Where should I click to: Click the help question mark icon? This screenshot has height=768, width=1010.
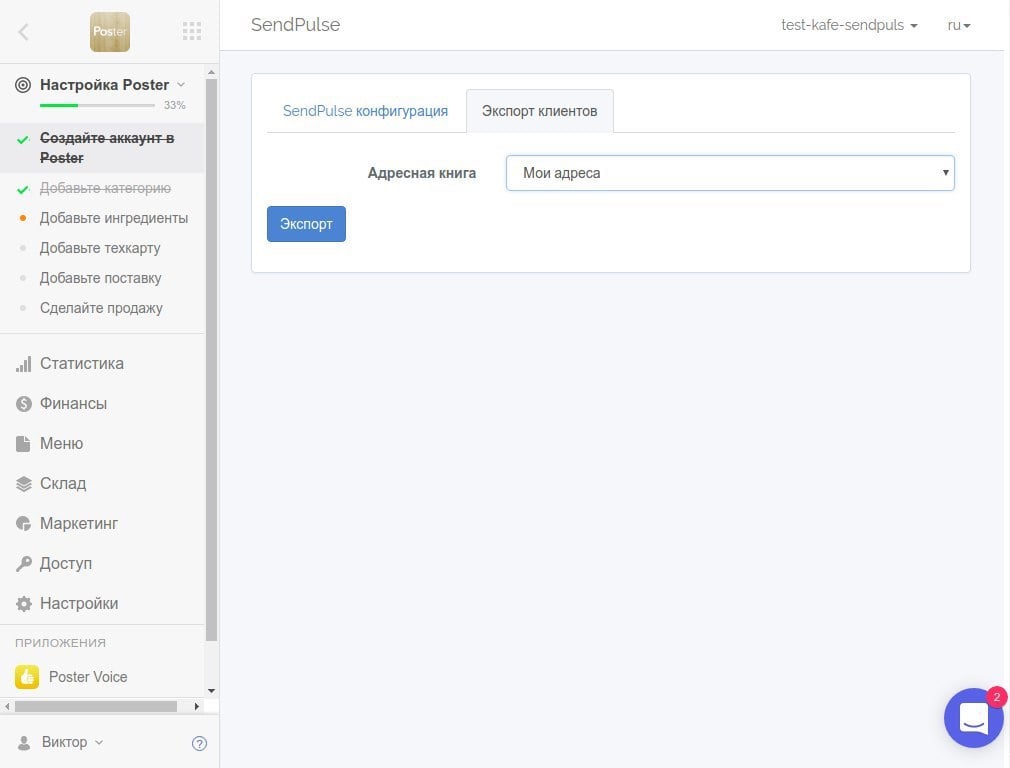coord(200,744)
